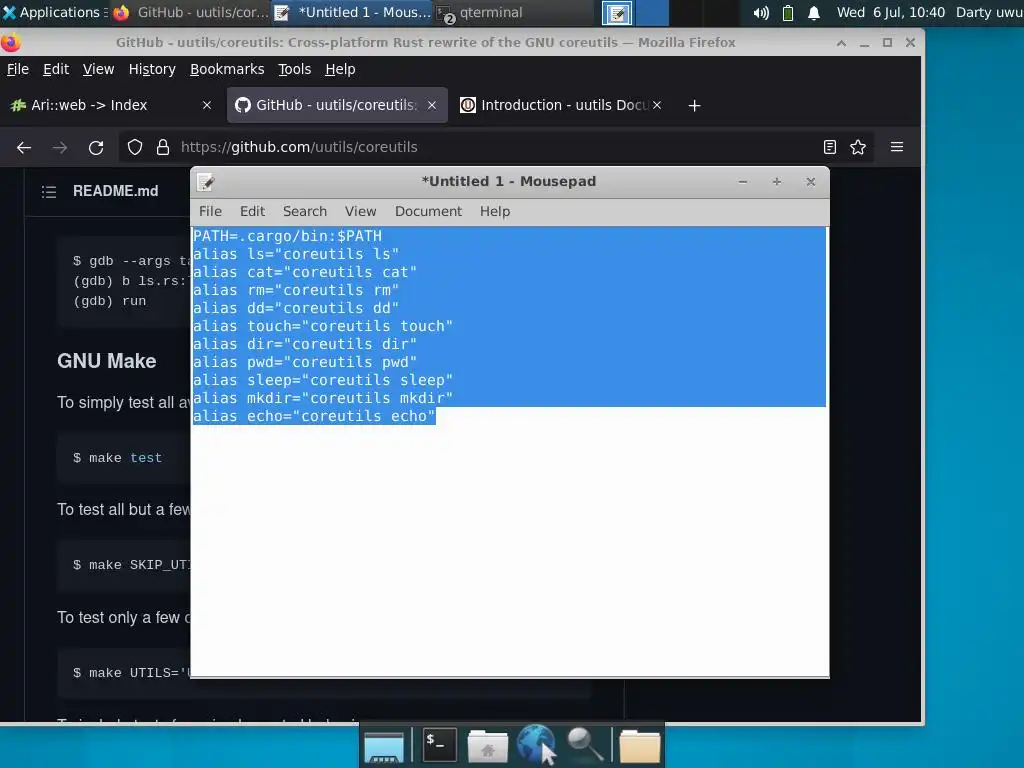
Task: Click the alias mkdir line
Action: (323, 398)
